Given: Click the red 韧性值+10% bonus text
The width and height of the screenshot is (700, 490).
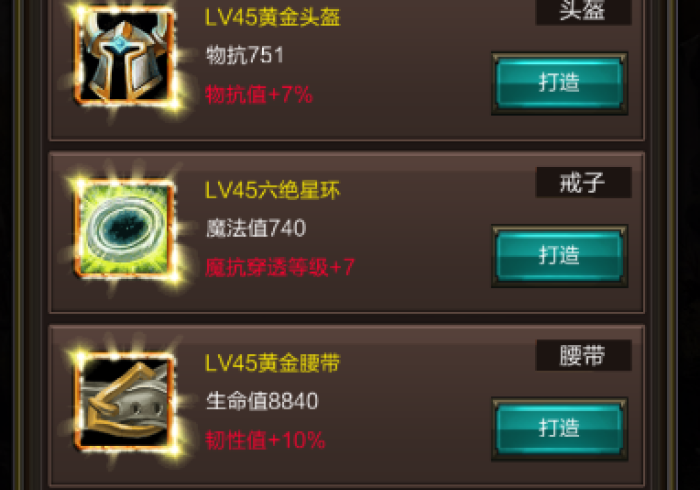Looking at the screenshot, I should click(265, 440).
